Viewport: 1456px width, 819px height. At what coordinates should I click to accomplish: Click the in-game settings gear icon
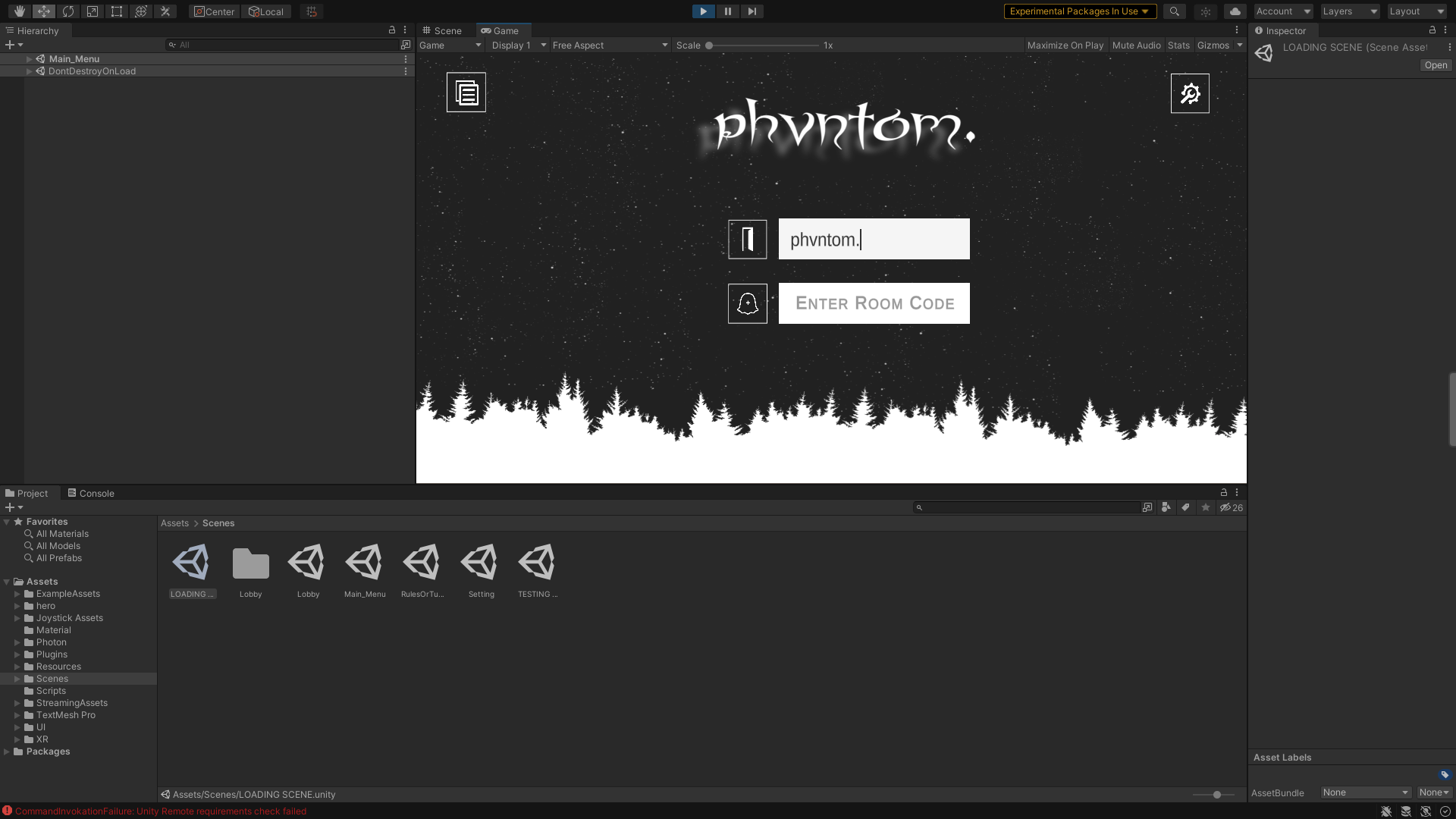(x=1190, y=93)
